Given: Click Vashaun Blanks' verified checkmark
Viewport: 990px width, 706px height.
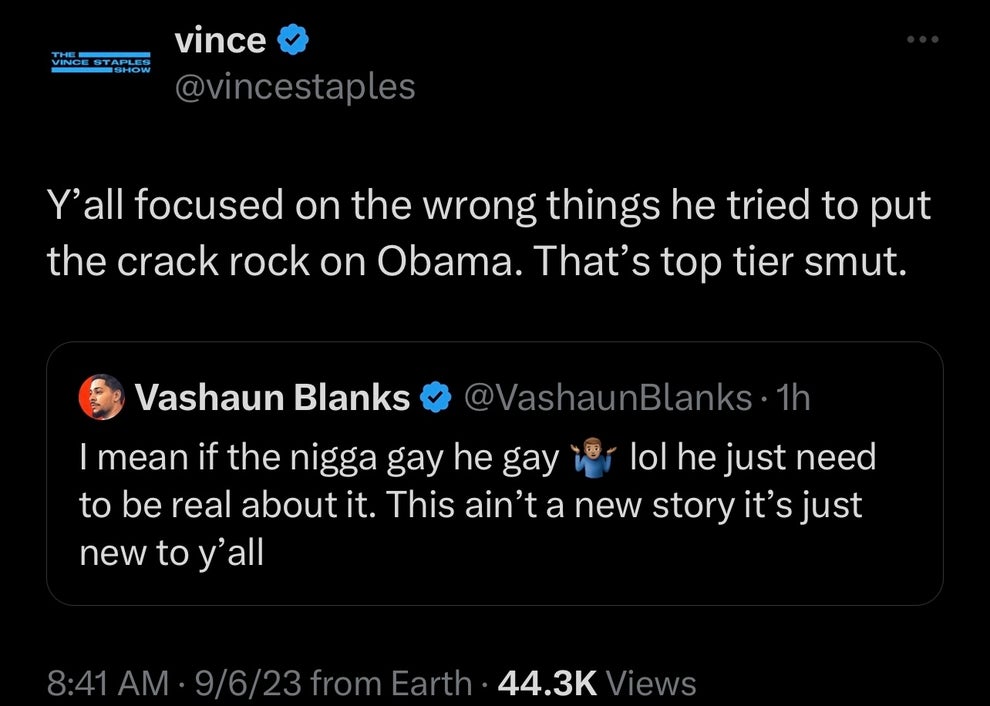Looking at the screenshot, I should [x=435, y=397].
